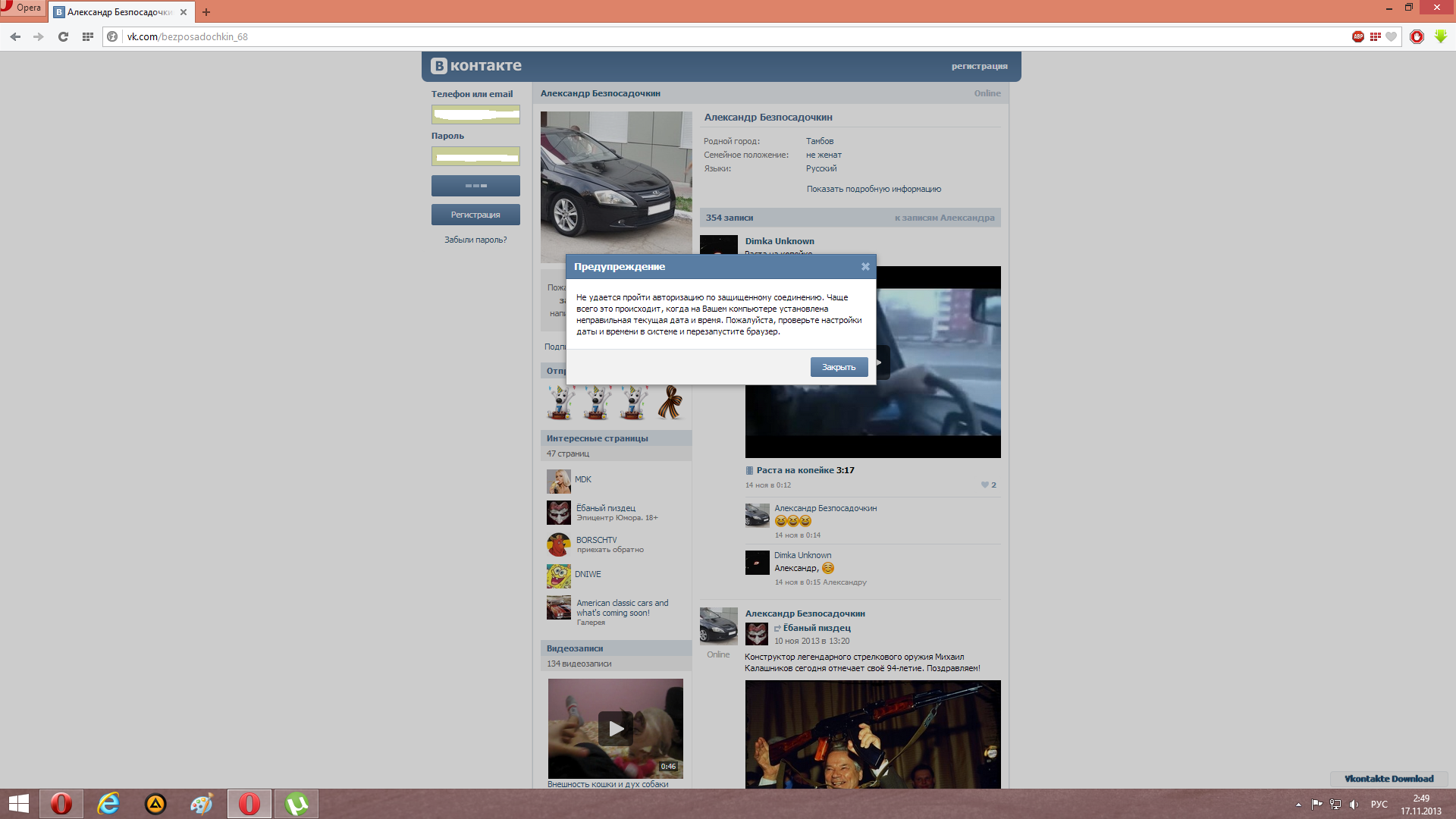Switch the РУС keyboard language indicator
Viewport: 1456px width, 819px height.
1379,805
